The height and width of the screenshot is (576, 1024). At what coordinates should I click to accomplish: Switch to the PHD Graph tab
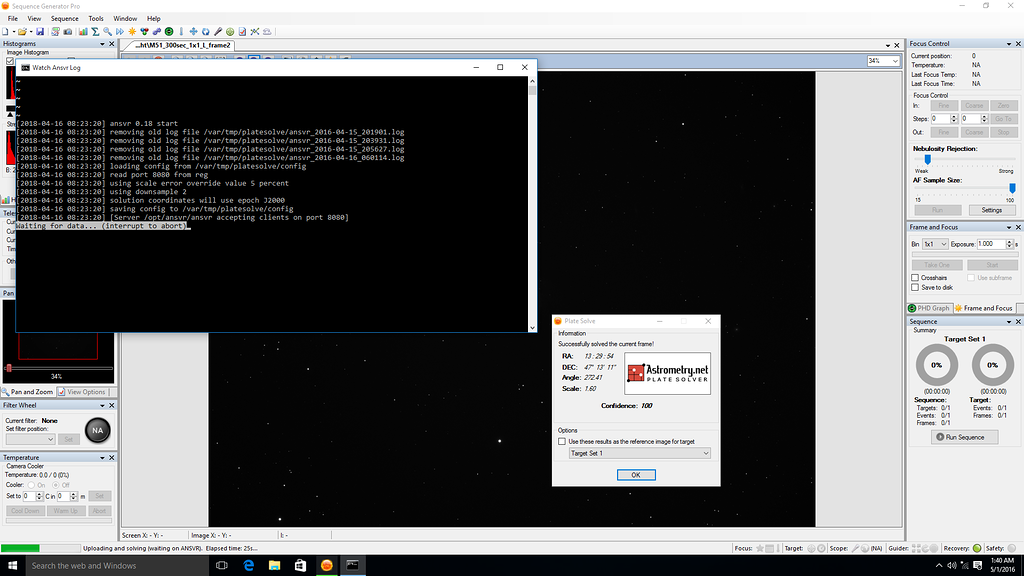928,308
